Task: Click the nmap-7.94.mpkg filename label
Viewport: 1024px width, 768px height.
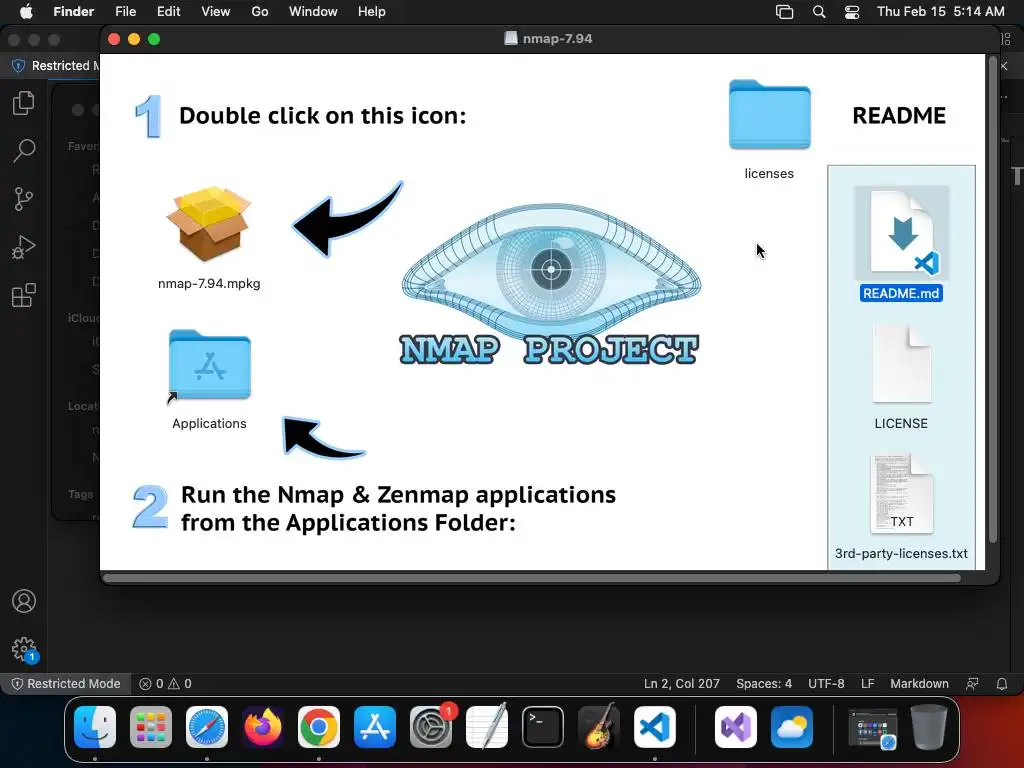Action: [209, 283]
